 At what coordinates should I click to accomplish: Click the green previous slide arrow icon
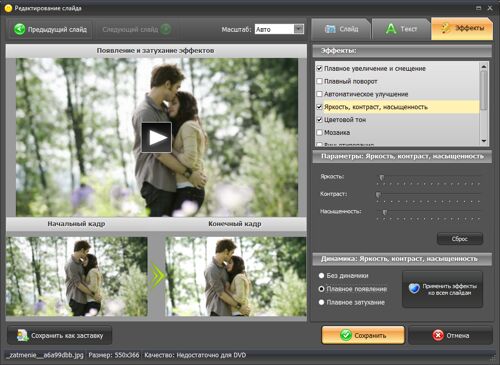coord(20,29)
